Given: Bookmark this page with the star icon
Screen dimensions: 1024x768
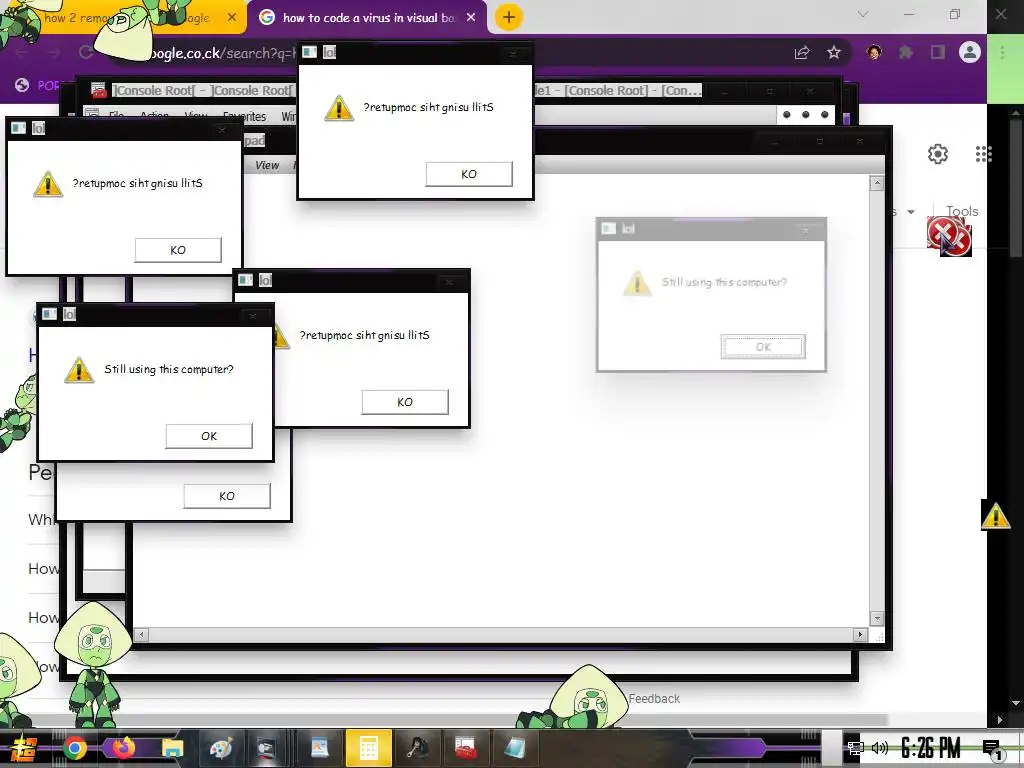Looking at the screenshot, I should point(834,52).
